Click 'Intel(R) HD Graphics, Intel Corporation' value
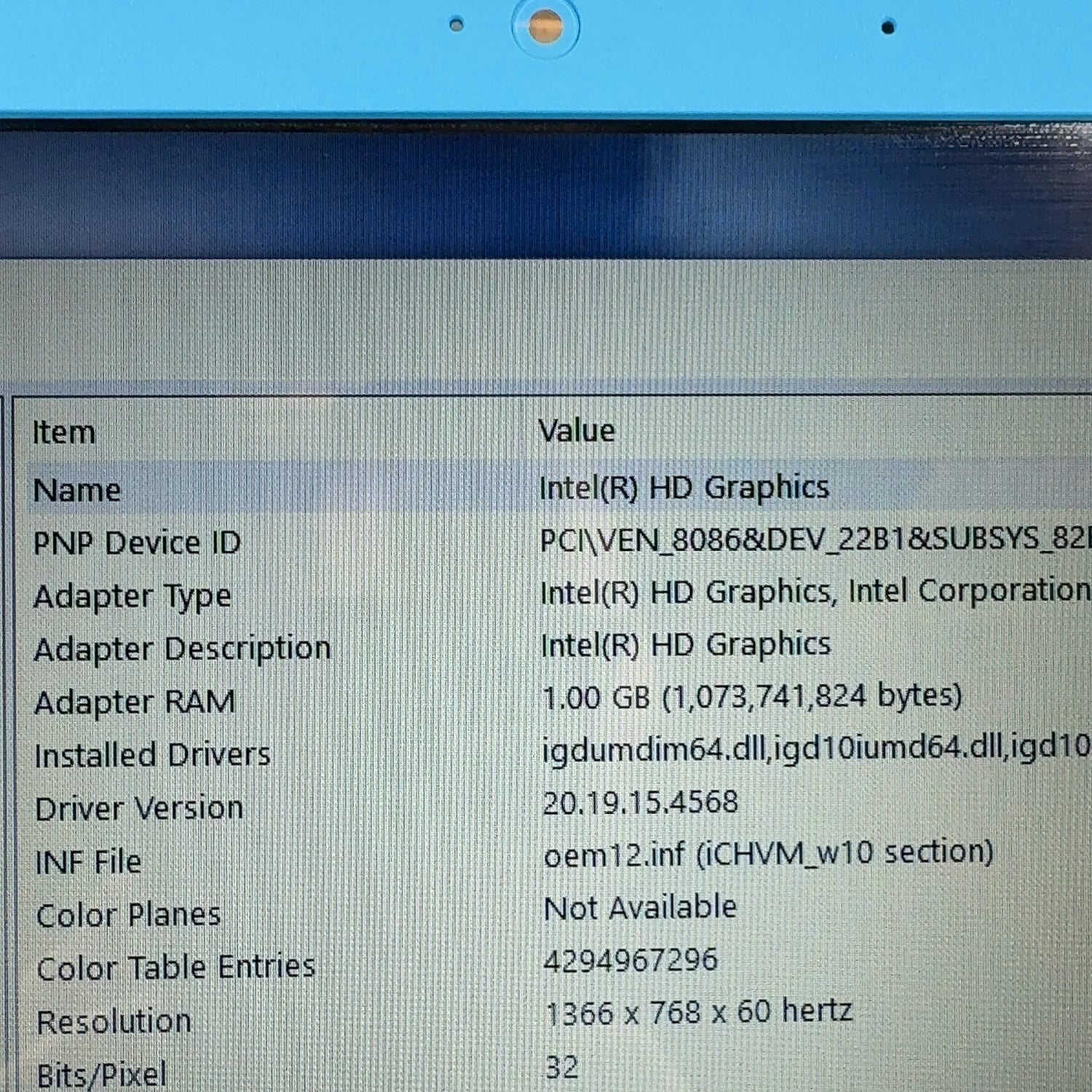The height and width of the screenshot is (1092, 1092). (x=815, y=591)
